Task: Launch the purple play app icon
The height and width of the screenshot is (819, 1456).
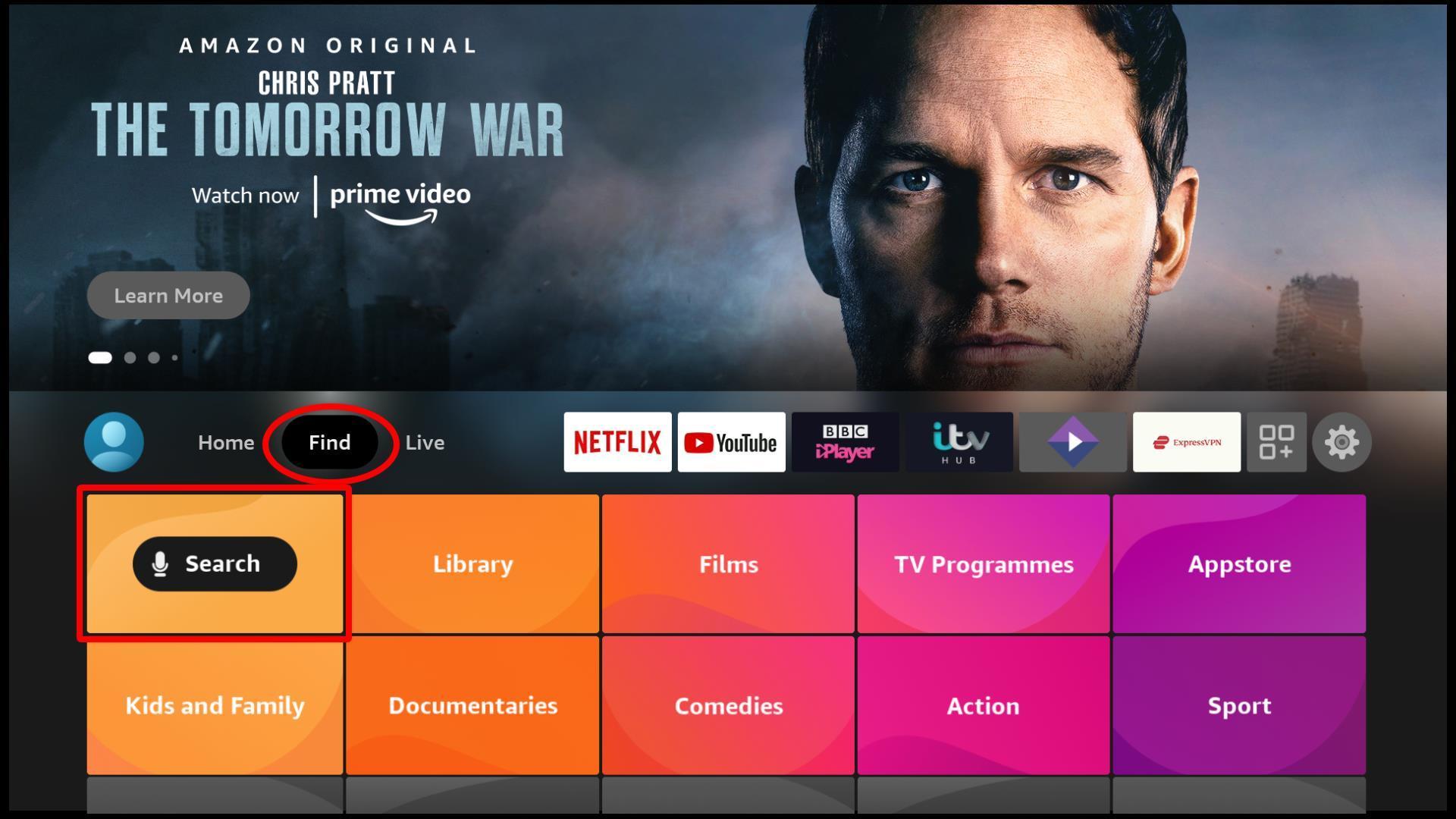Action: pyautogui.click(x=1072, y=441)
